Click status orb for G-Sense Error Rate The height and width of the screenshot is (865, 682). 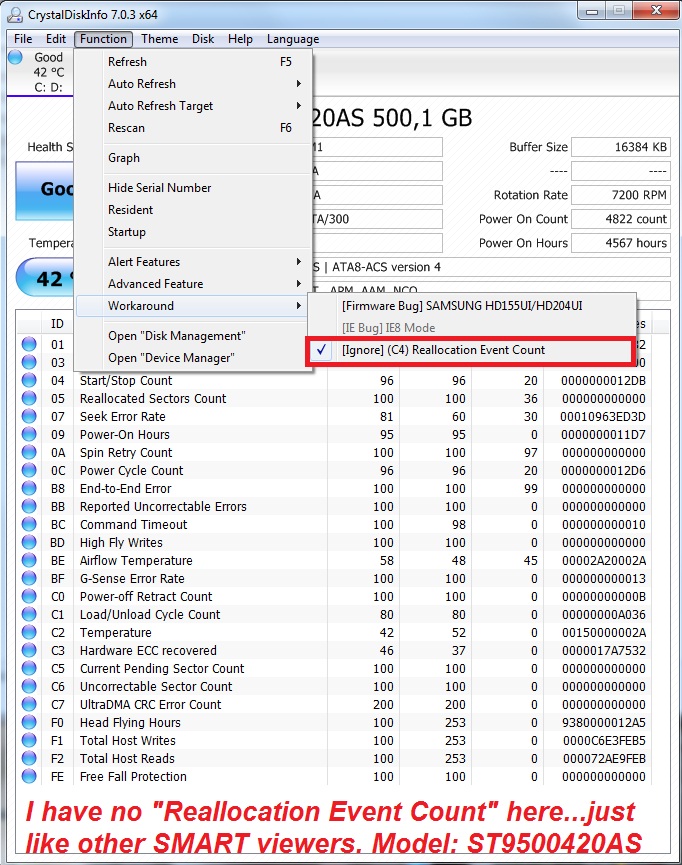click(29, 579)
